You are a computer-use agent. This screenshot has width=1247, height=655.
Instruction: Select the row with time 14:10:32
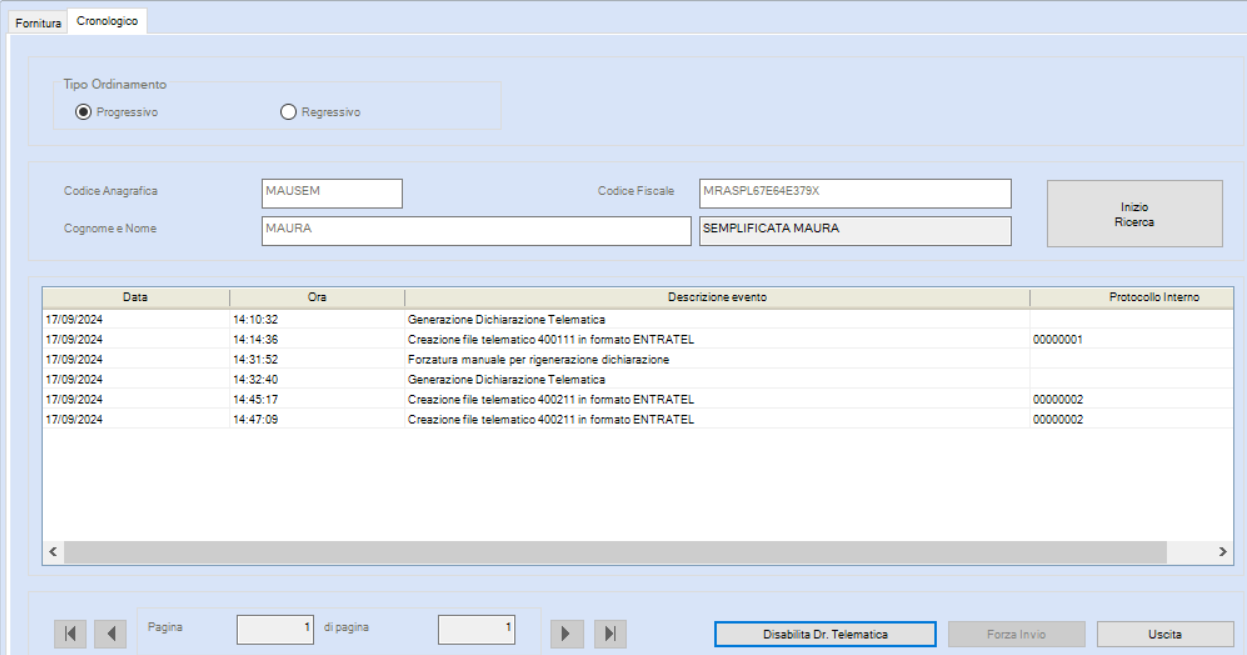tap(637, 319)
